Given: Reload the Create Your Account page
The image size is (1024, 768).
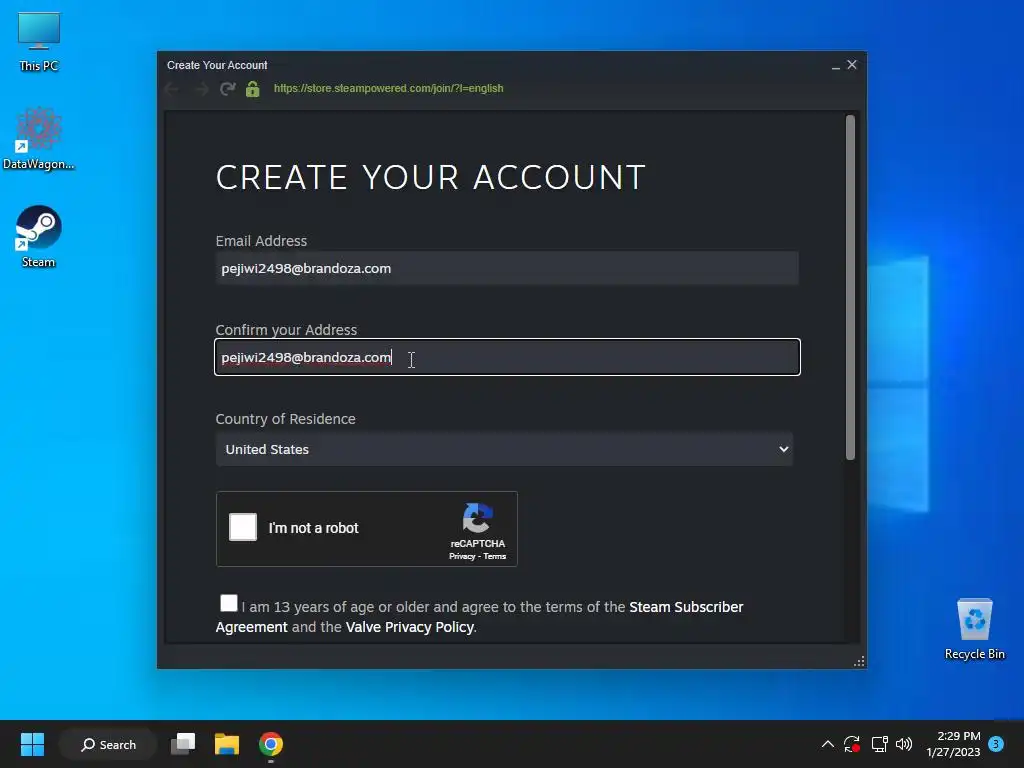Looking at the screenshot, I should pyautogui.click(x=227, y=89).
